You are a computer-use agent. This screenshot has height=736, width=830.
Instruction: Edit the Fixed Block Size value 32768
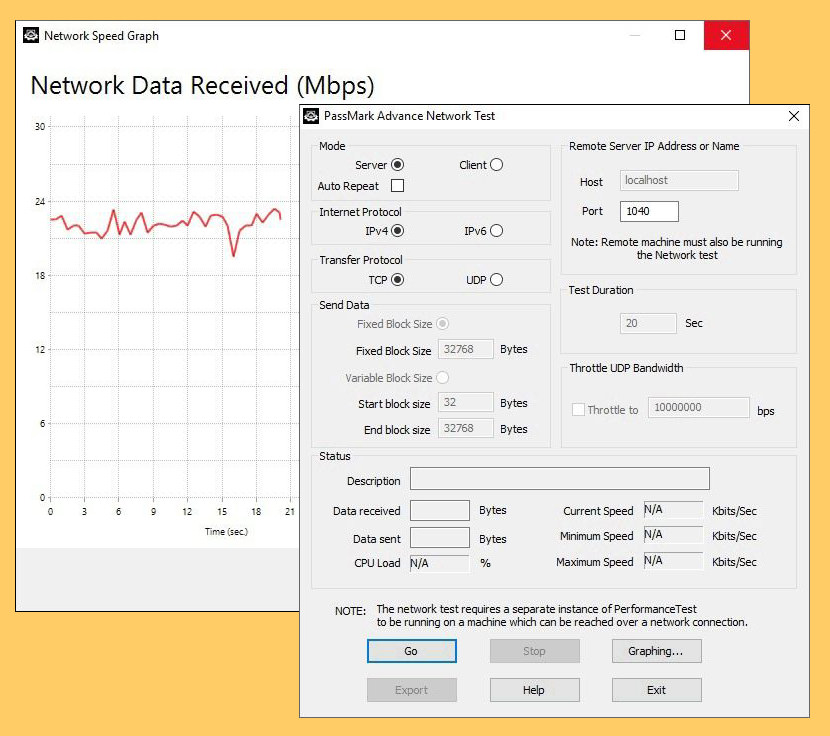[465, 349]
